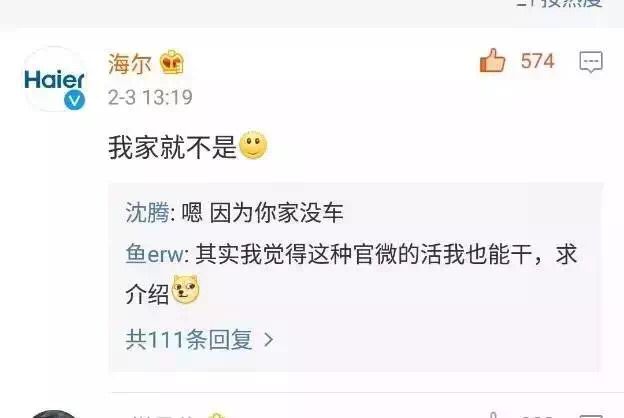
Task: Tap the partially visible sort-by-heat option at top
Action: pos(560,3)
